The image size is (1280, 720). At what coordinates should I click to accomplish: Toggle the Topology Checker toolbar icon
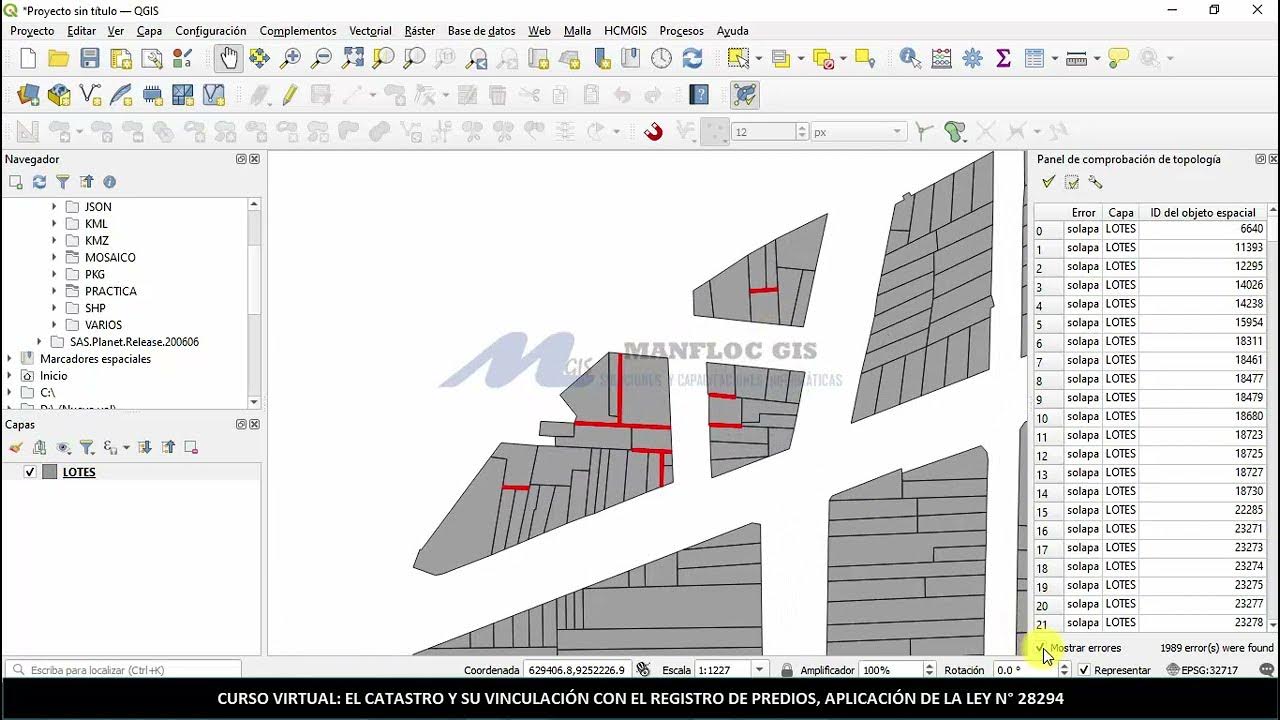[x=744, y=95]
